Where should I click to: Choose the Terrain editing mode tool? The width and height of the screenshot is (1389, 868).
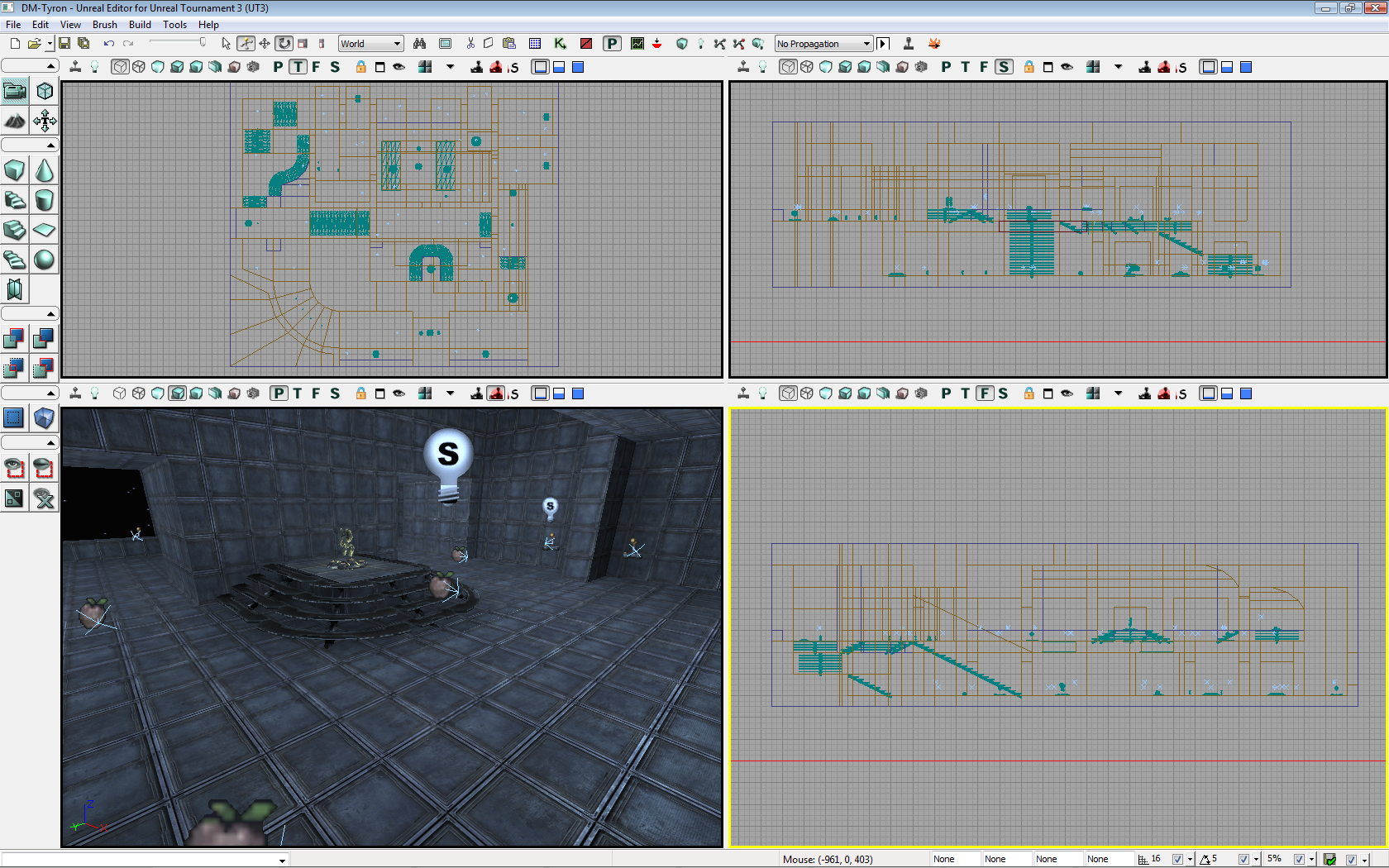pos(15,122)
